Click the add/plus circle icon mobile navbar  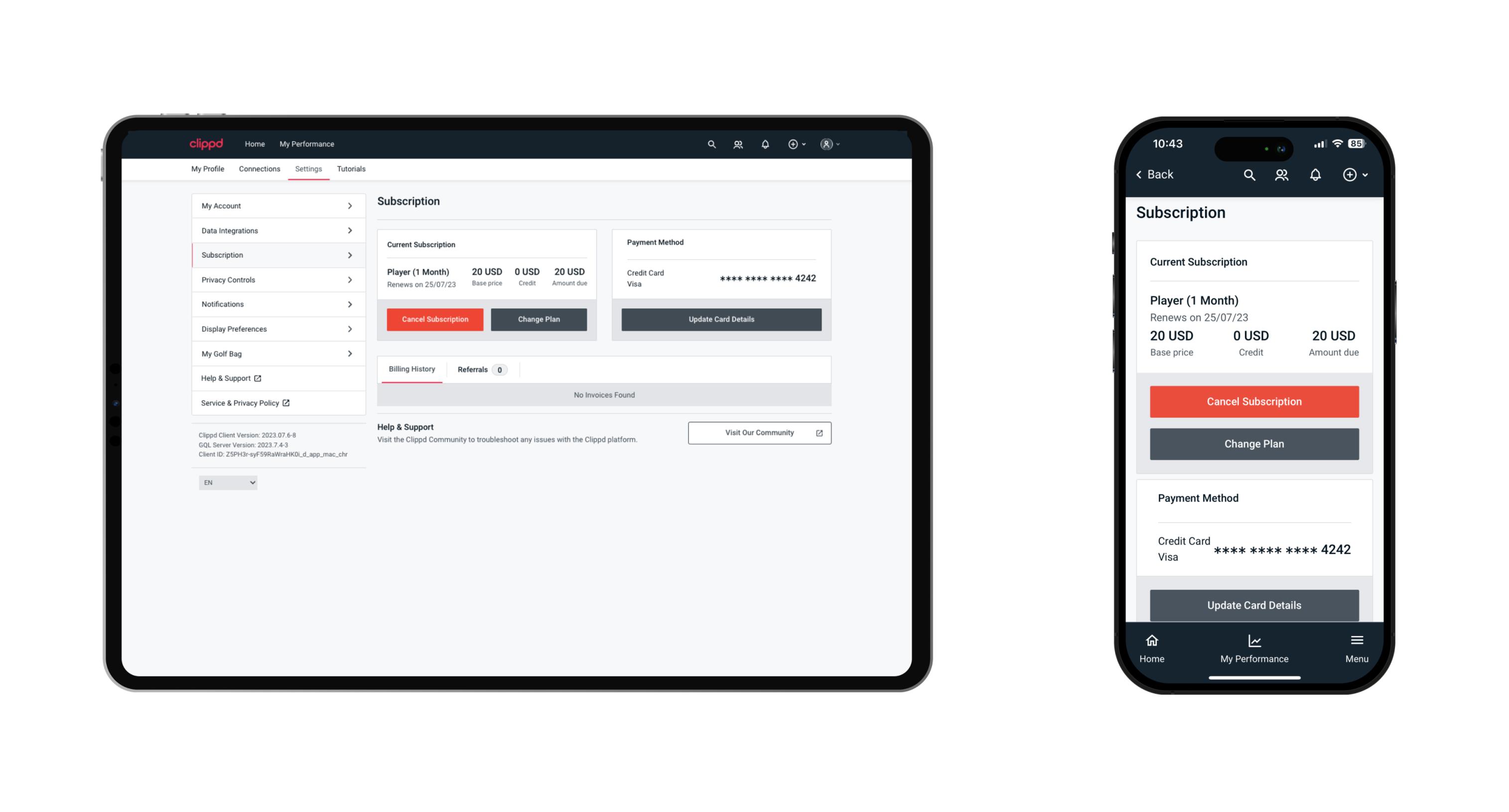(x=1350, y=175)
